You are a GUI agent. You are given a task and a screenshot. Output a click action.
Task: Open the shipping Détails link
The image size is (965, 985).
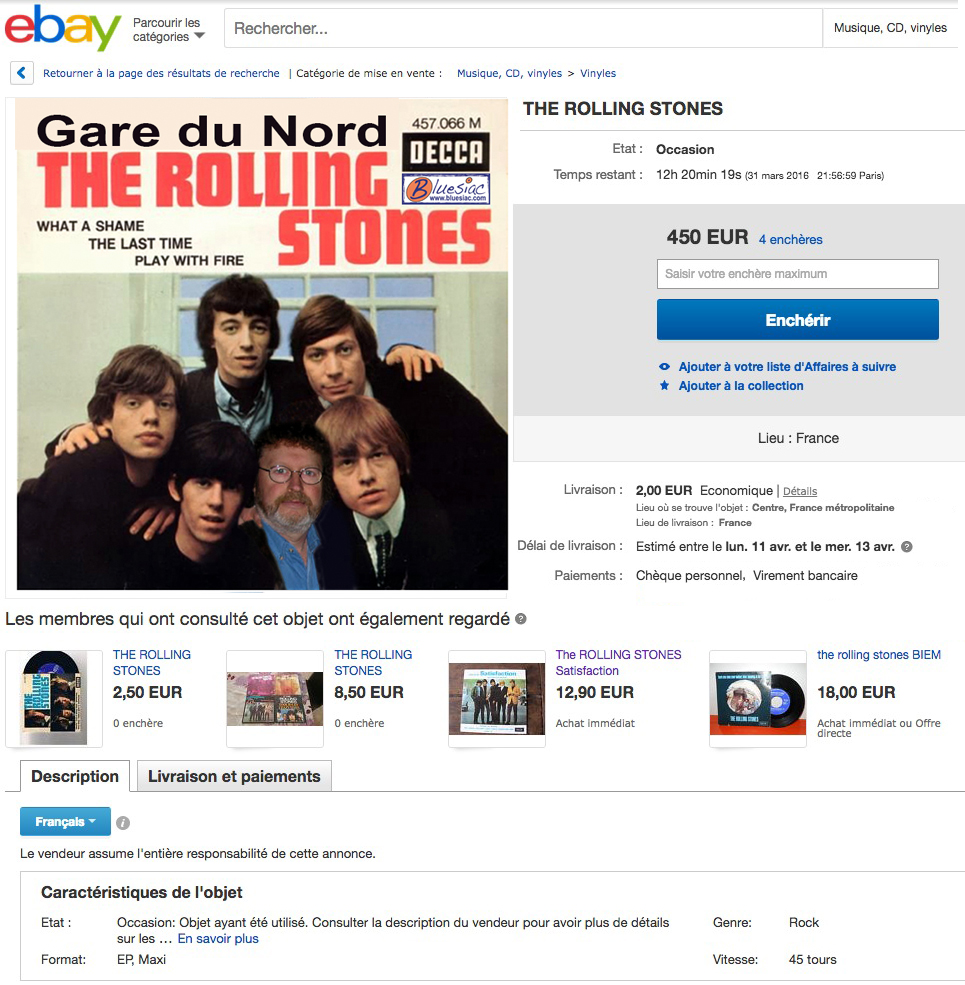point(799,492)
